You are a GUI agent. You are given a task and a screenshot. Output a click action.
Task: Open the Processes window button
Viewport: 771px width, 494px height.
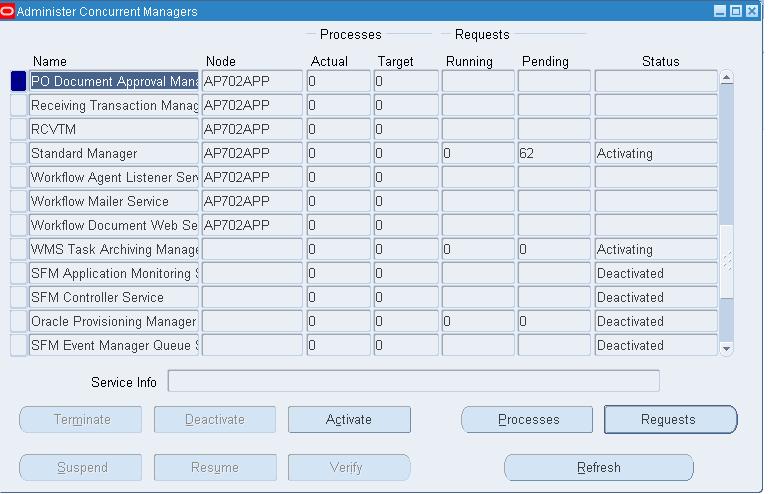coord(527,420)
